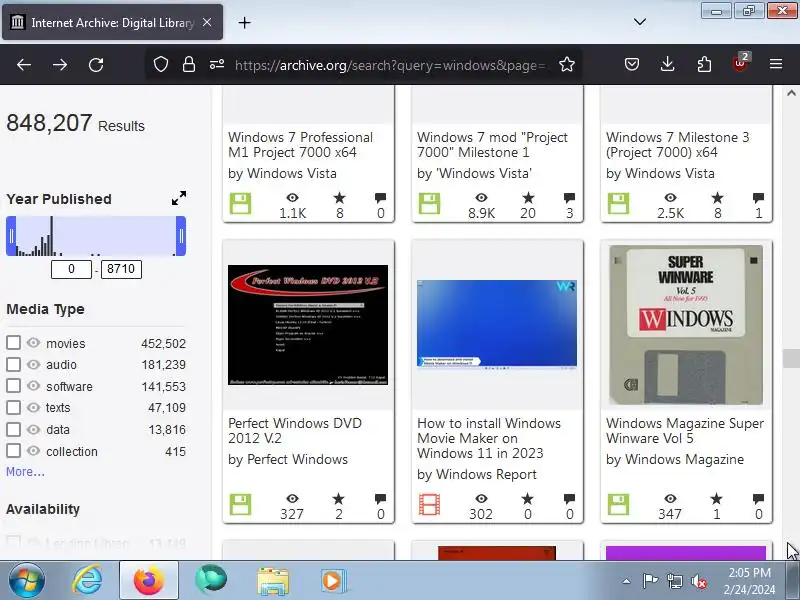The width and height of the screenshot is (800, 600).
Task: Grab the right year range slider handle
Action: point(181,236)
